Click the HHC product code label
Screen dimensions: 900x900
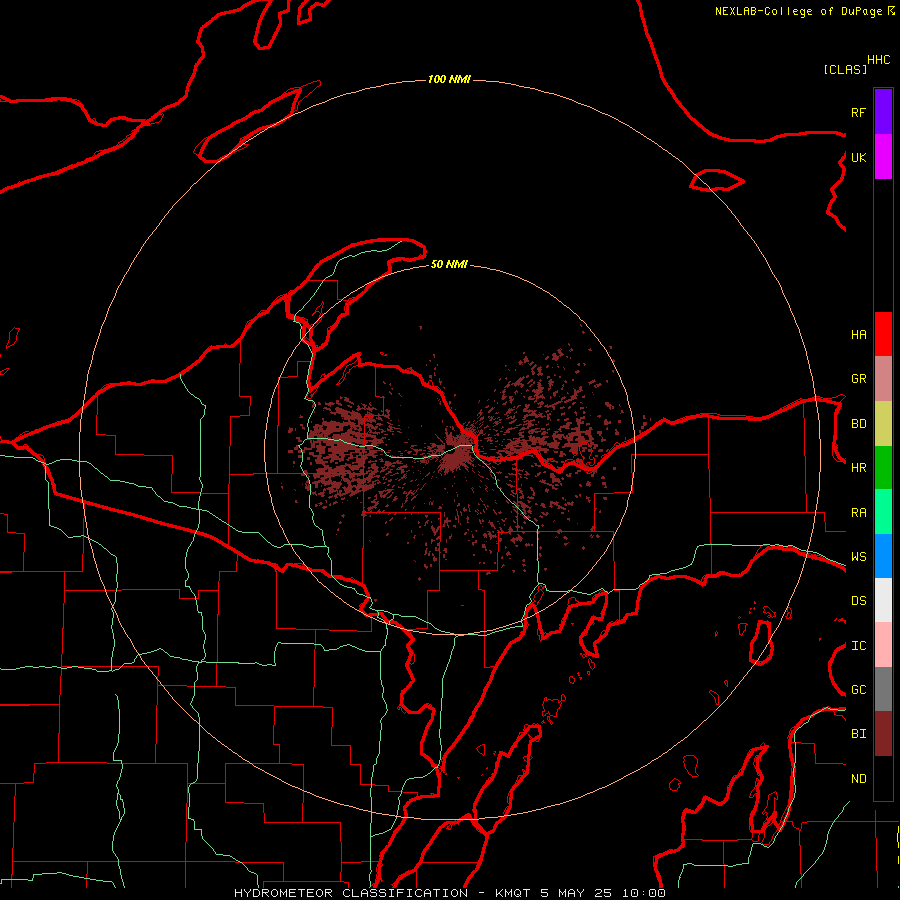click(878, 60)
